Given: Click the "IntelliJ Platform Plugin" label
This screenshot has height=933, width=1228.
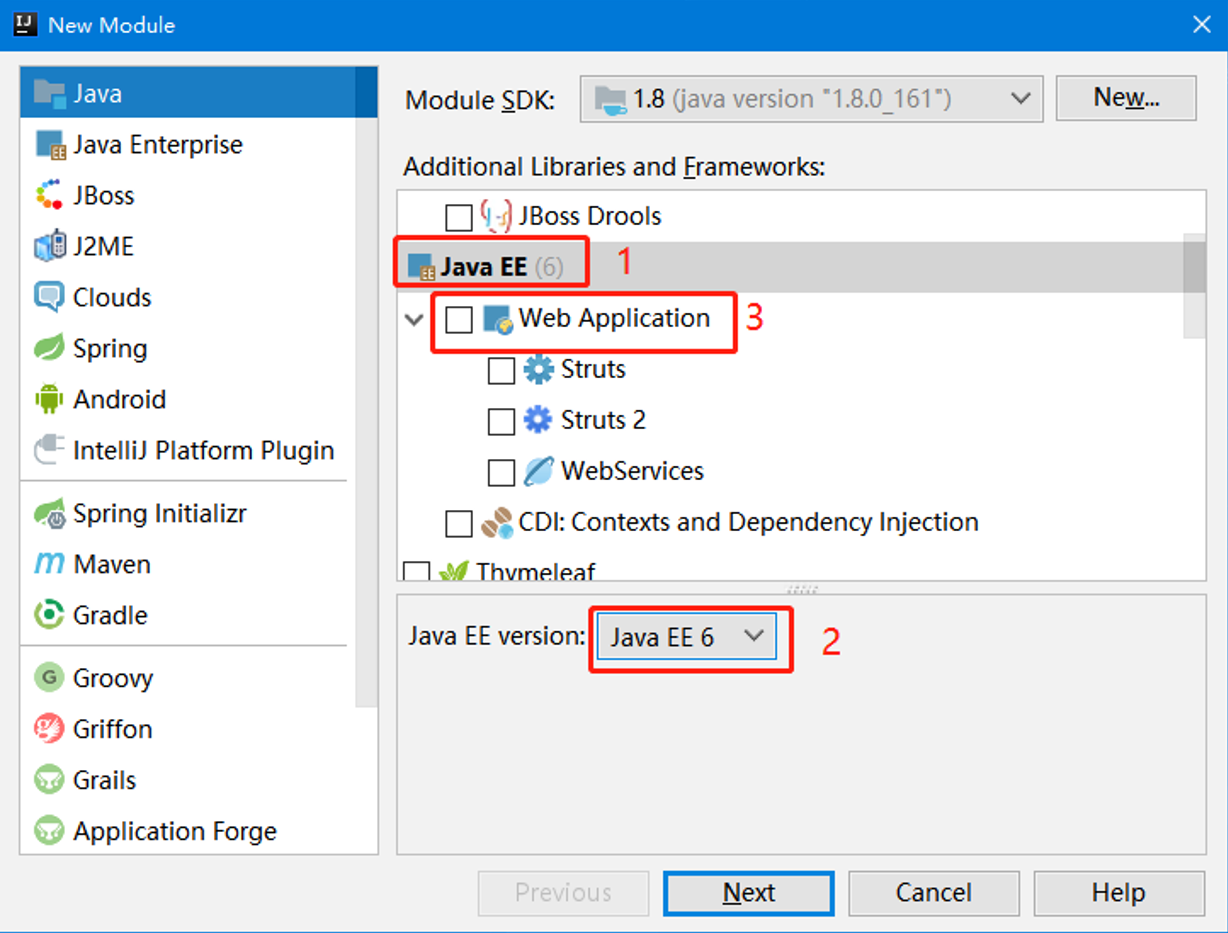Looking at the screenshot, I should click(x=204, y=450).
